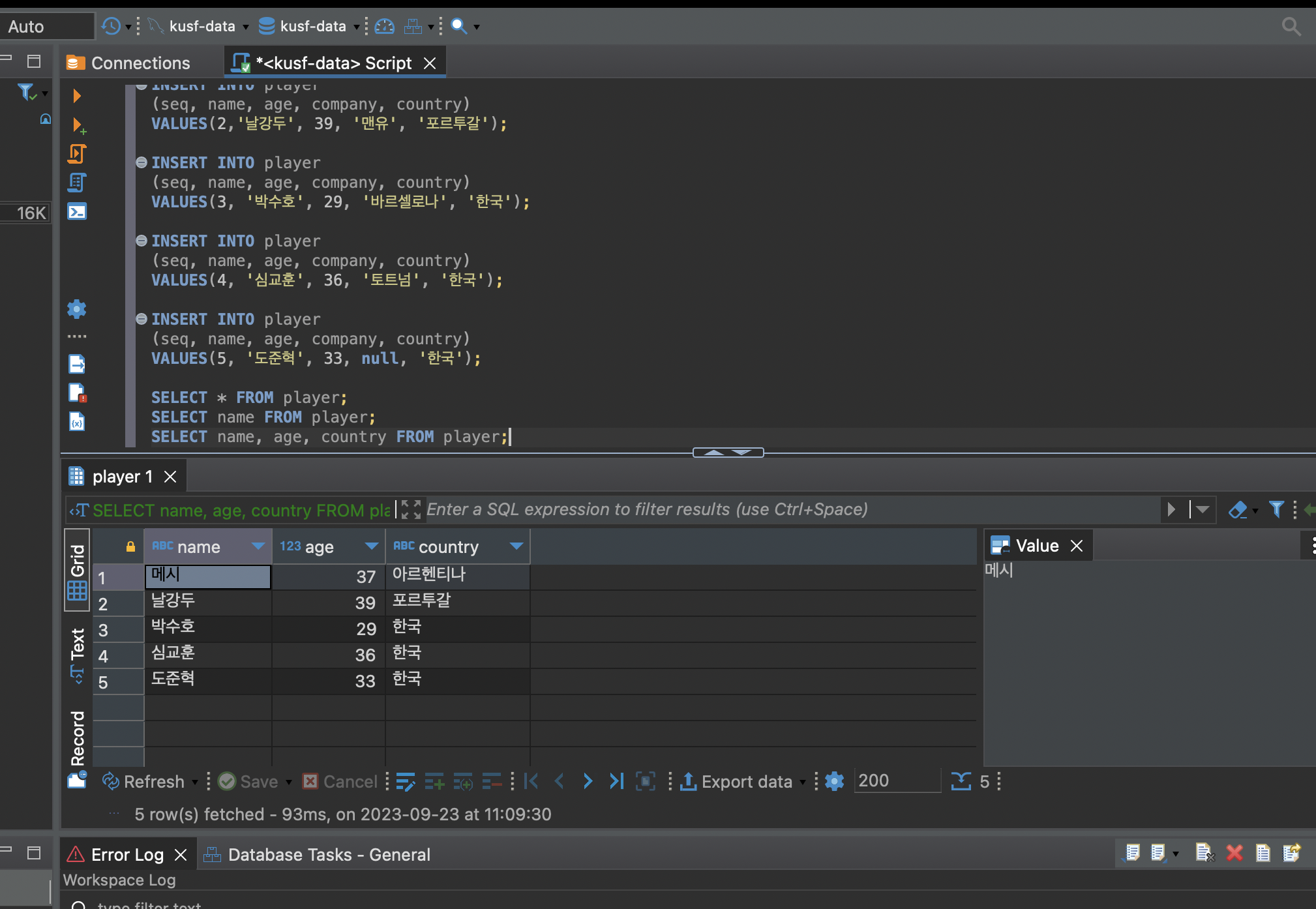Click the Save button on results toolbar
This screenshot has height=909, width=1316.
pos(253,781)
